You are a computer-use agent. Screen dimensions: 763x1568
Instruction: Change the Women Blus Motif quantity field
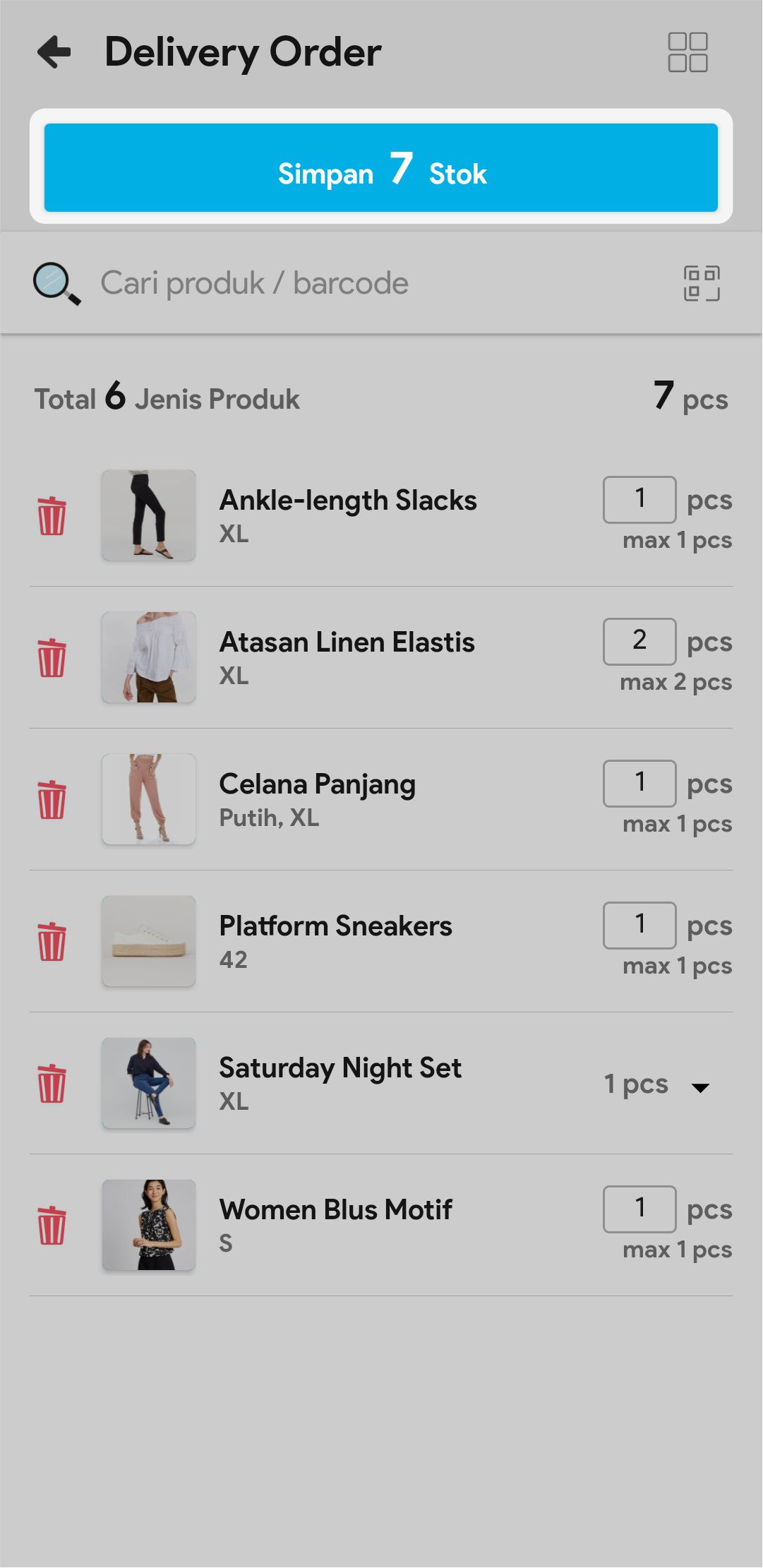pyautogui.click(x=639, y=1209)
